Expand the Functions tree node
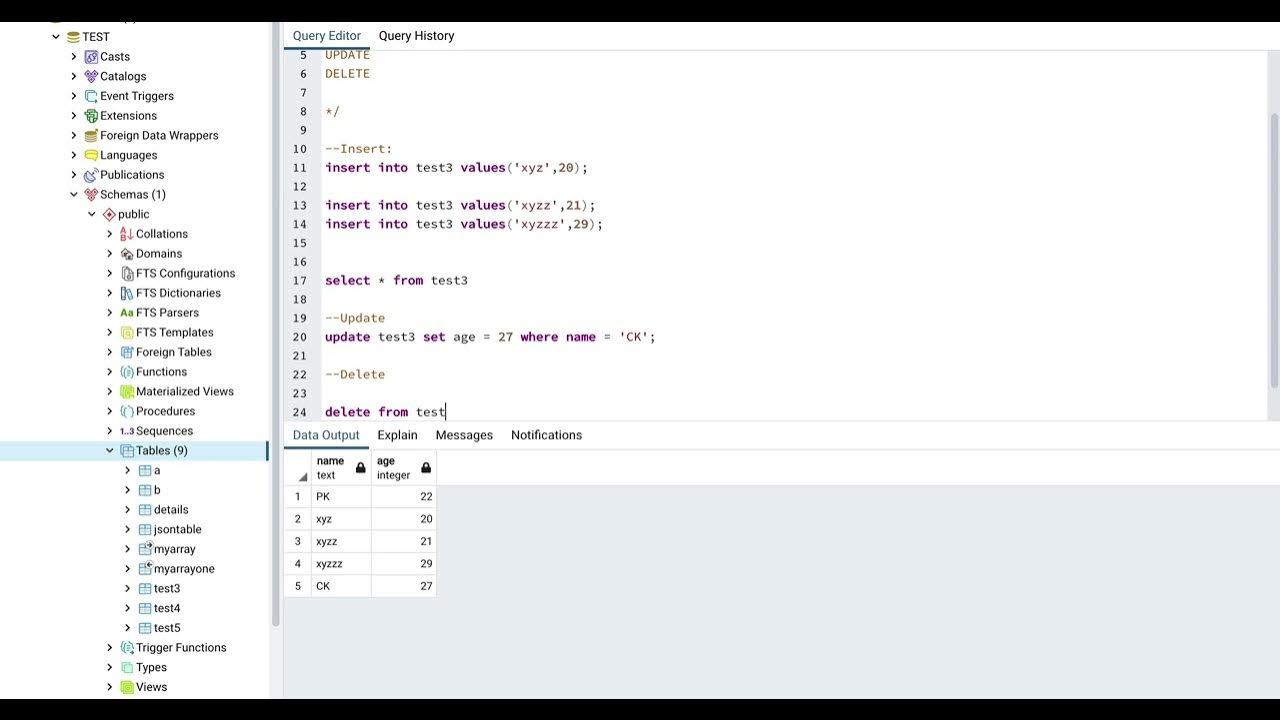This screenshot has height=720, width=1280. point(110,372)
